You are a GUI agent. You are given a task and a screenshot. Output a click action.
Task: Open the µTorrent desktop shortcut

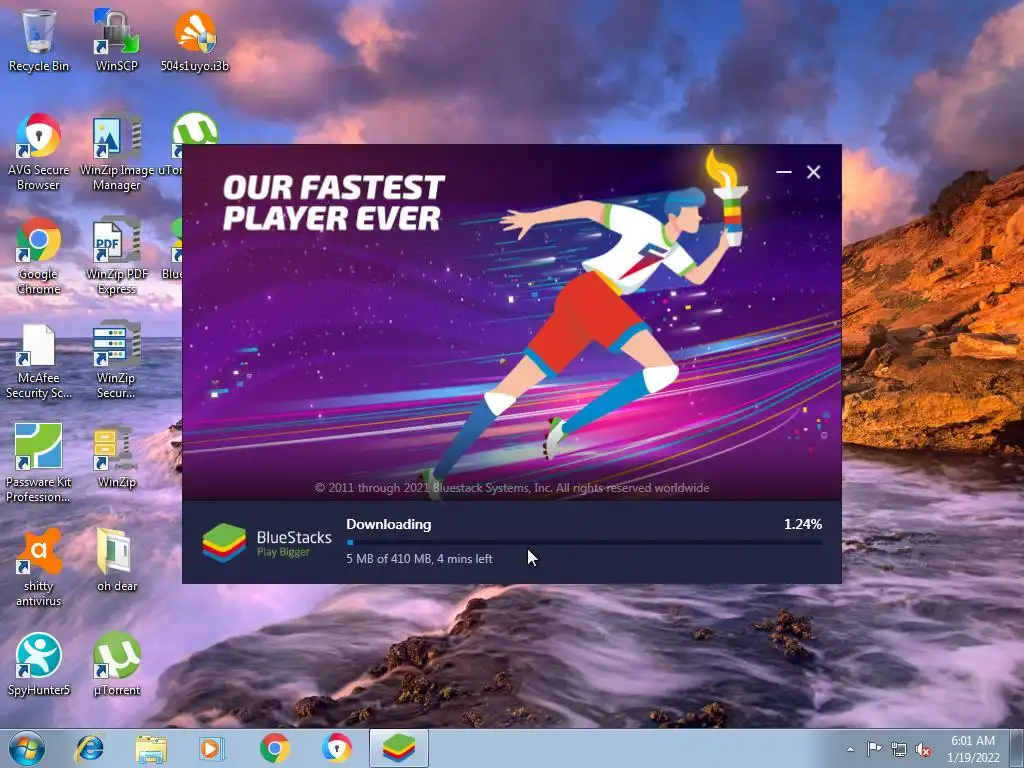click(116, 664)
